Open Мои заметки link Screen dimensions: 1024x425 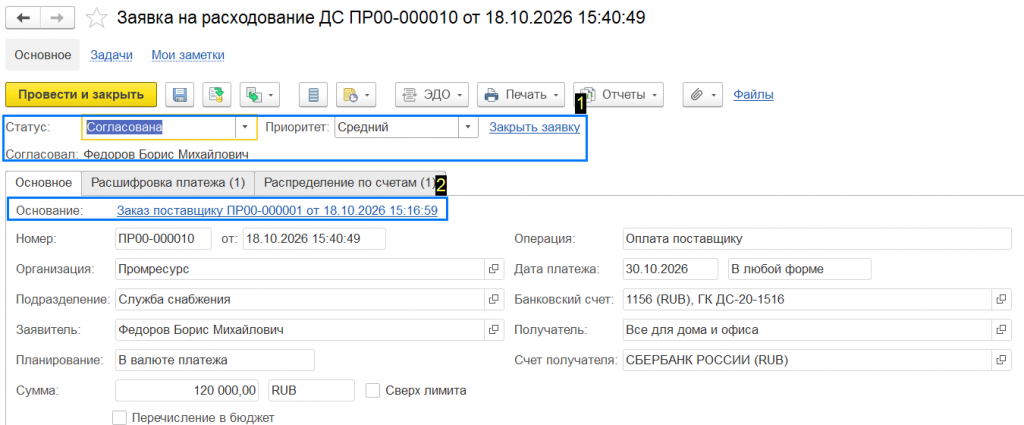188,55
